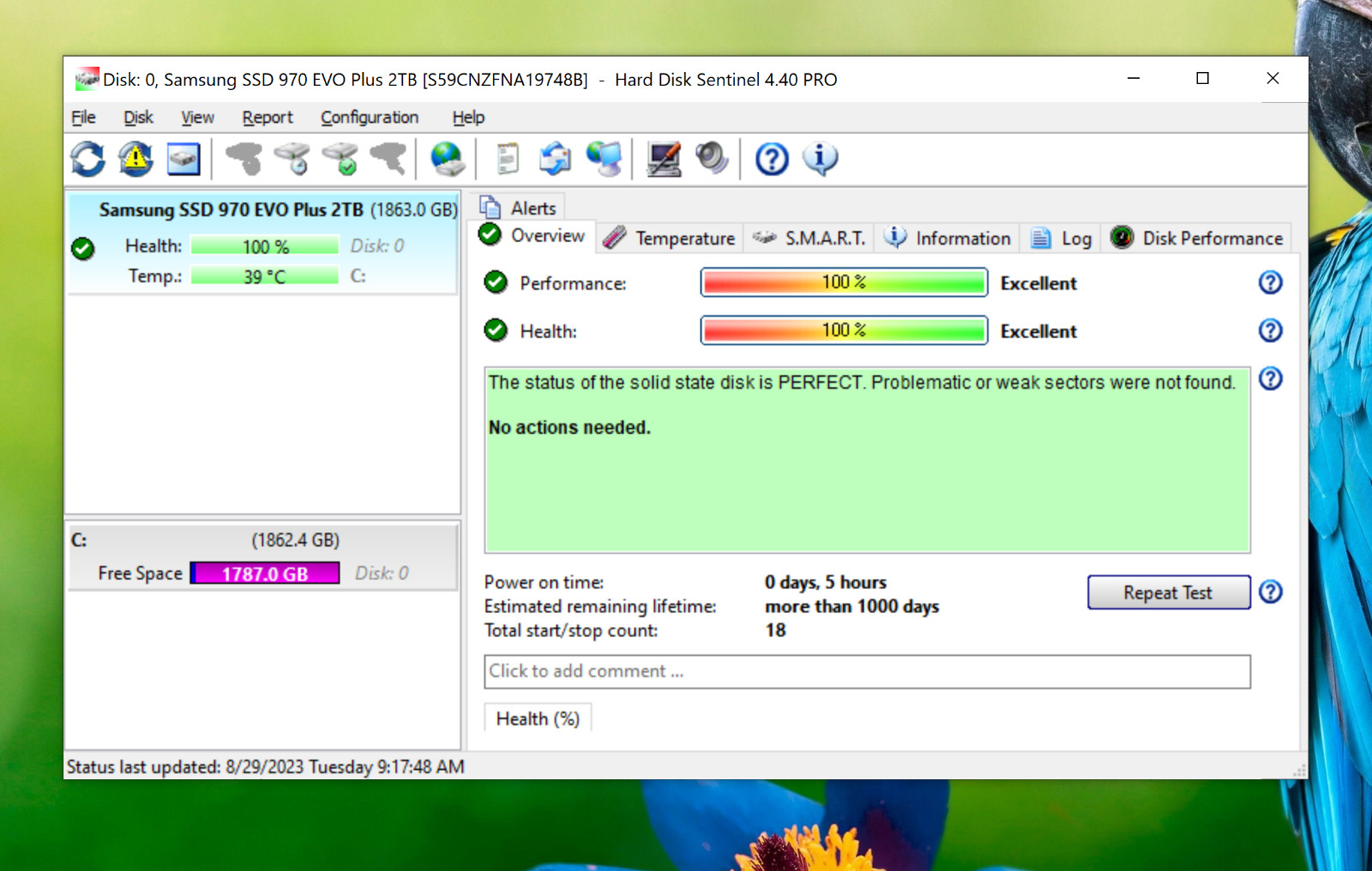Open the Disk Performance tab
The height and width of the screenshot is (871, 1372).
tap(1197, 238)
